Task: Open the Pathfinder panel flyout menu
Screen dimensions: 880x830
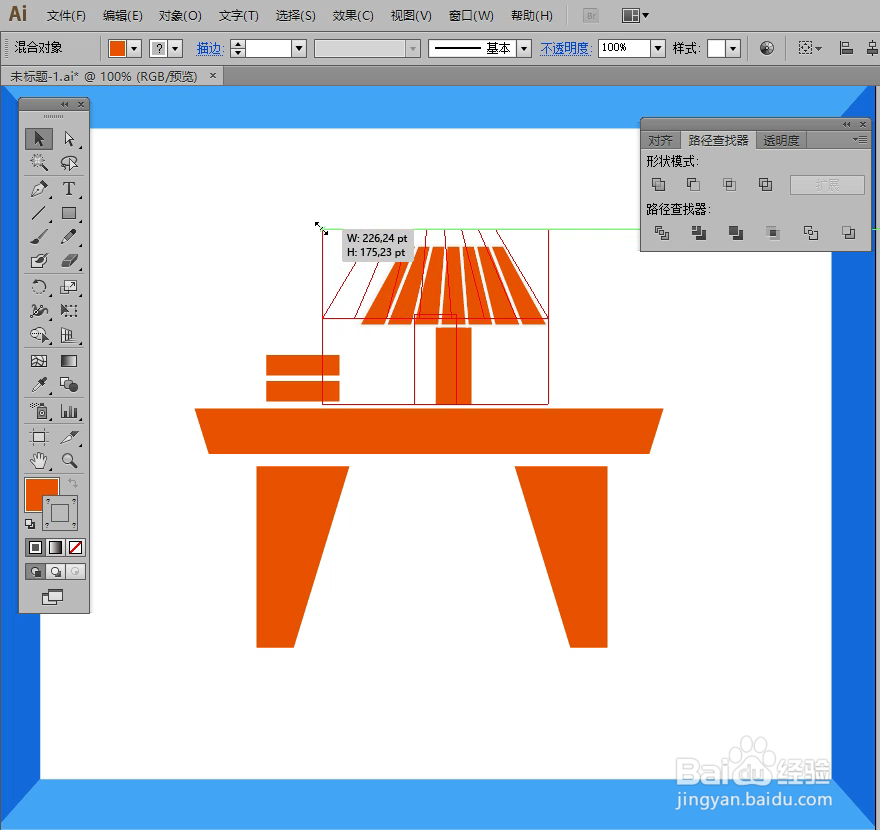Action: click(x=858, y=139)
